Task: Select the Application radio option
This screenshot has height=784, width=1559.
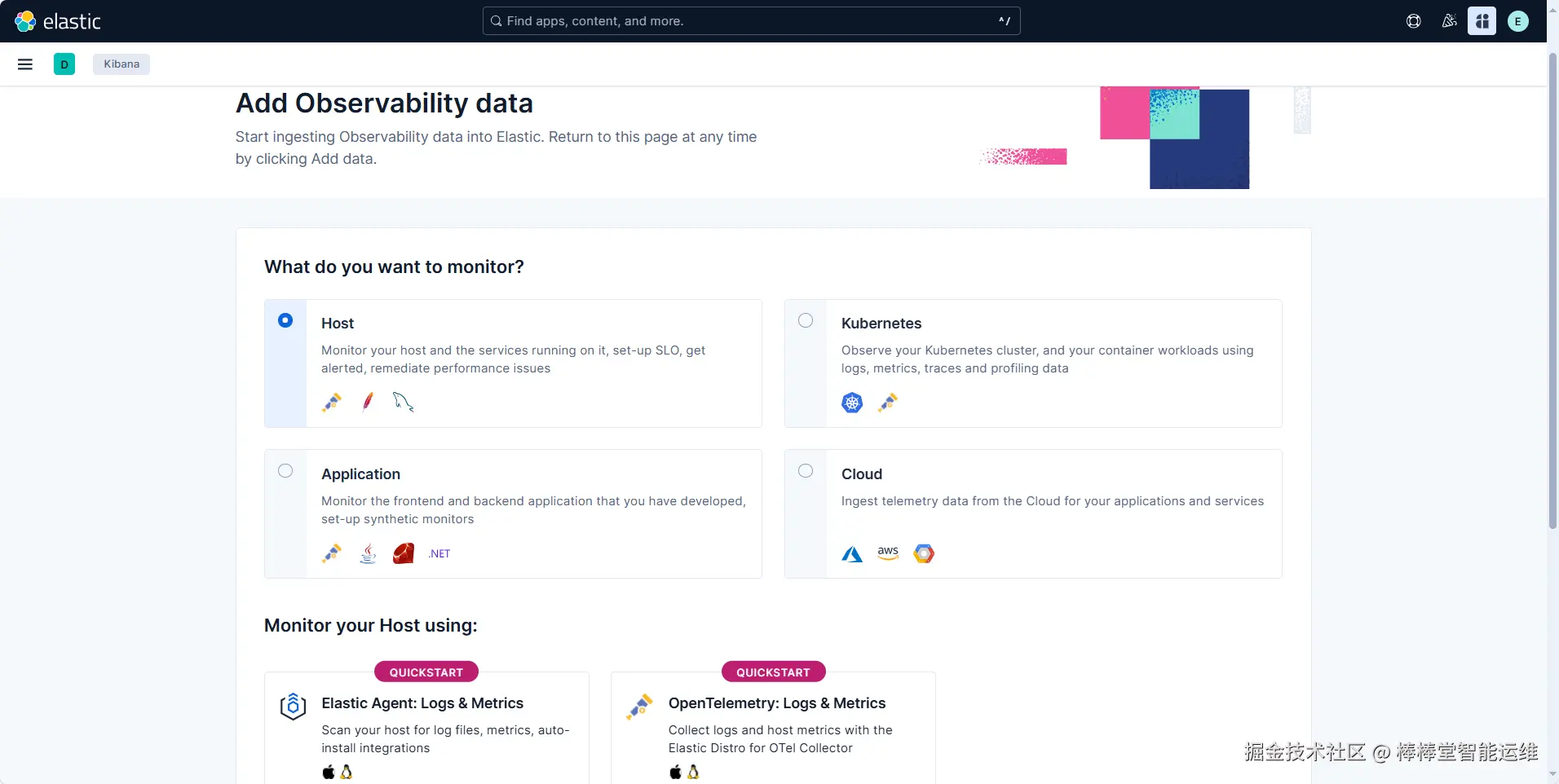Action: pos(285,471)
